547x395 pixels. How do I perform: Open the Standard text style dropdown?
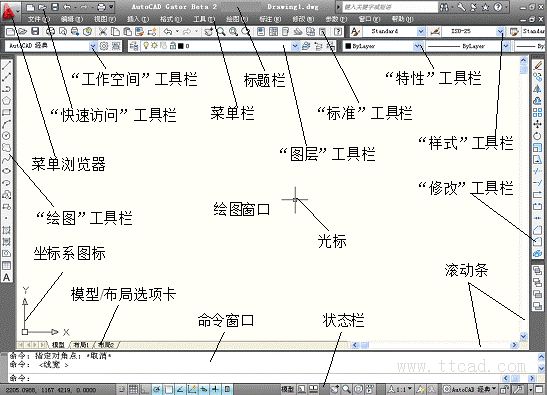pyautogui.click(x=421, y=31)
